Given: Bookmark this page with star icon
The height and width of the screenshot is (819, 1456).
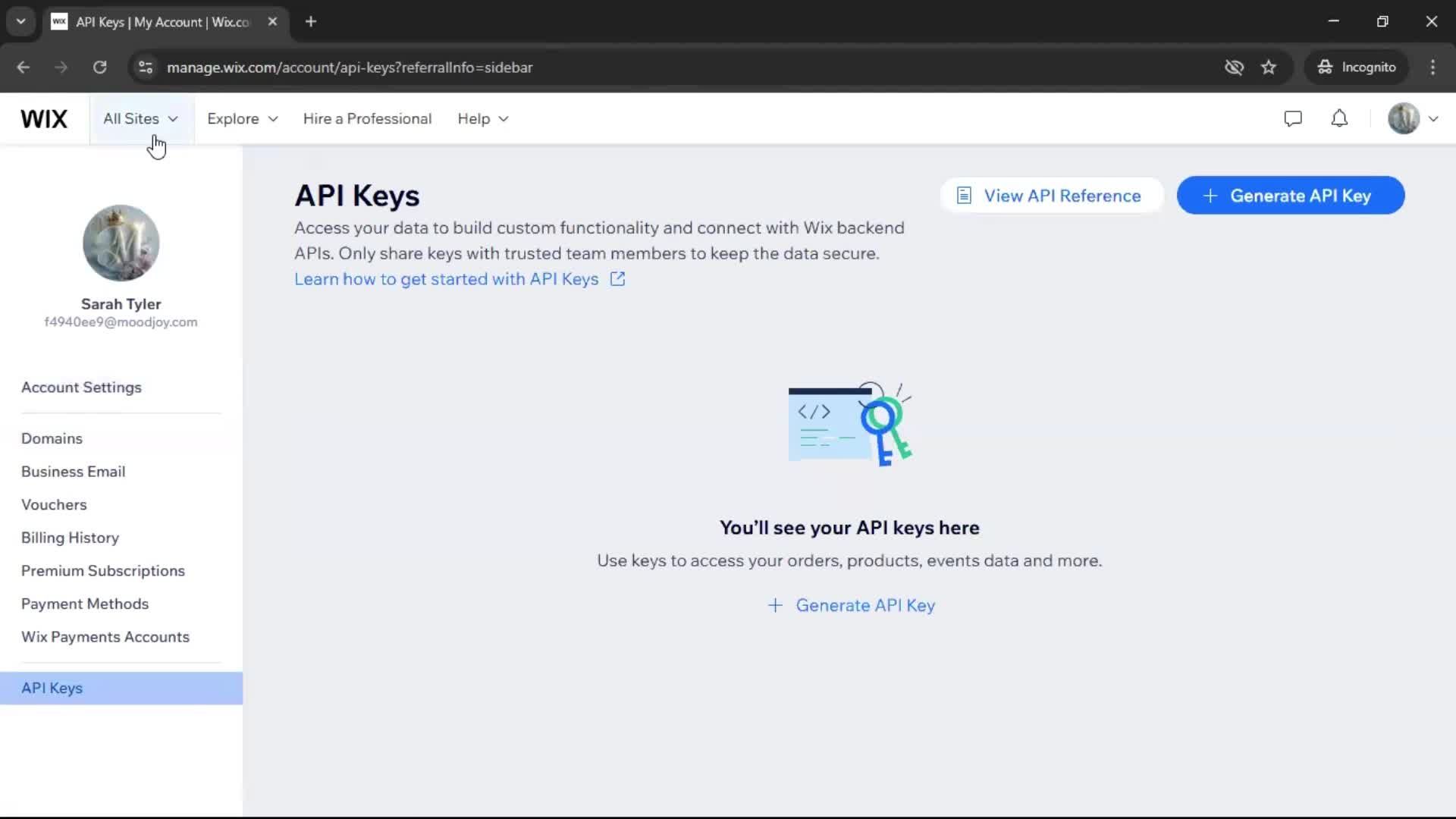Looking at the screenshot, I should click(1269, 67).
